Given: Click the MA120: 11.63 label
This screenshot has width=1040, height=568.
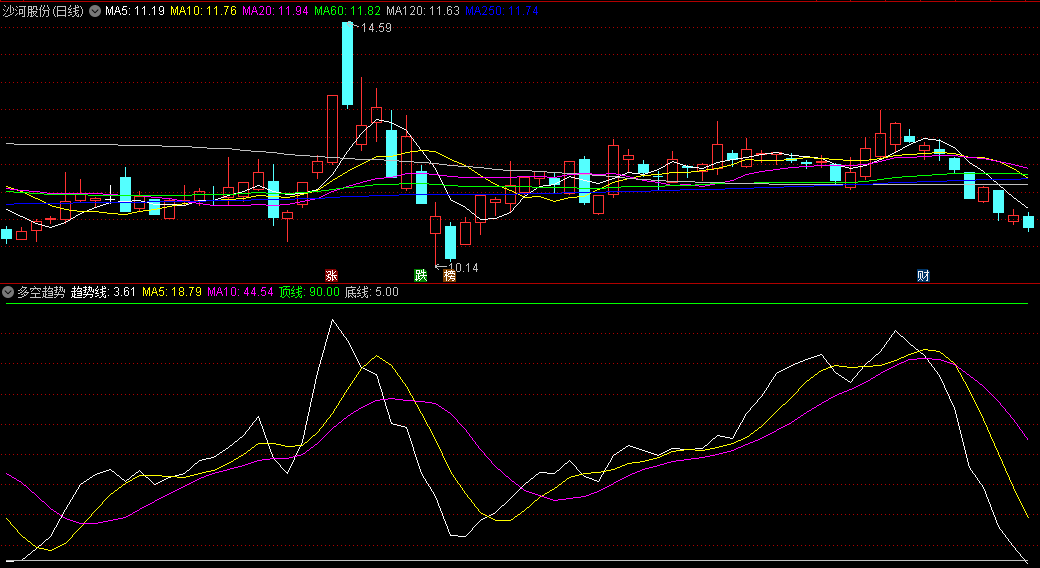Looking at the screenshot, I should [x=423, y=11].
